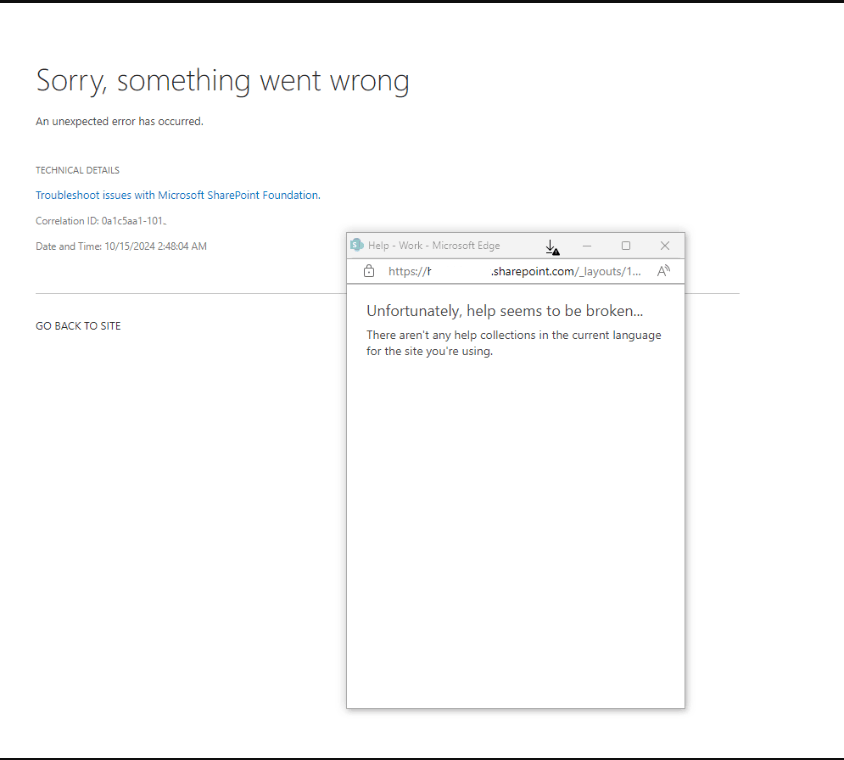Click 'An unexpected error has occurred.' text
The width and height of the screenshot is (844, 760).
119,122
